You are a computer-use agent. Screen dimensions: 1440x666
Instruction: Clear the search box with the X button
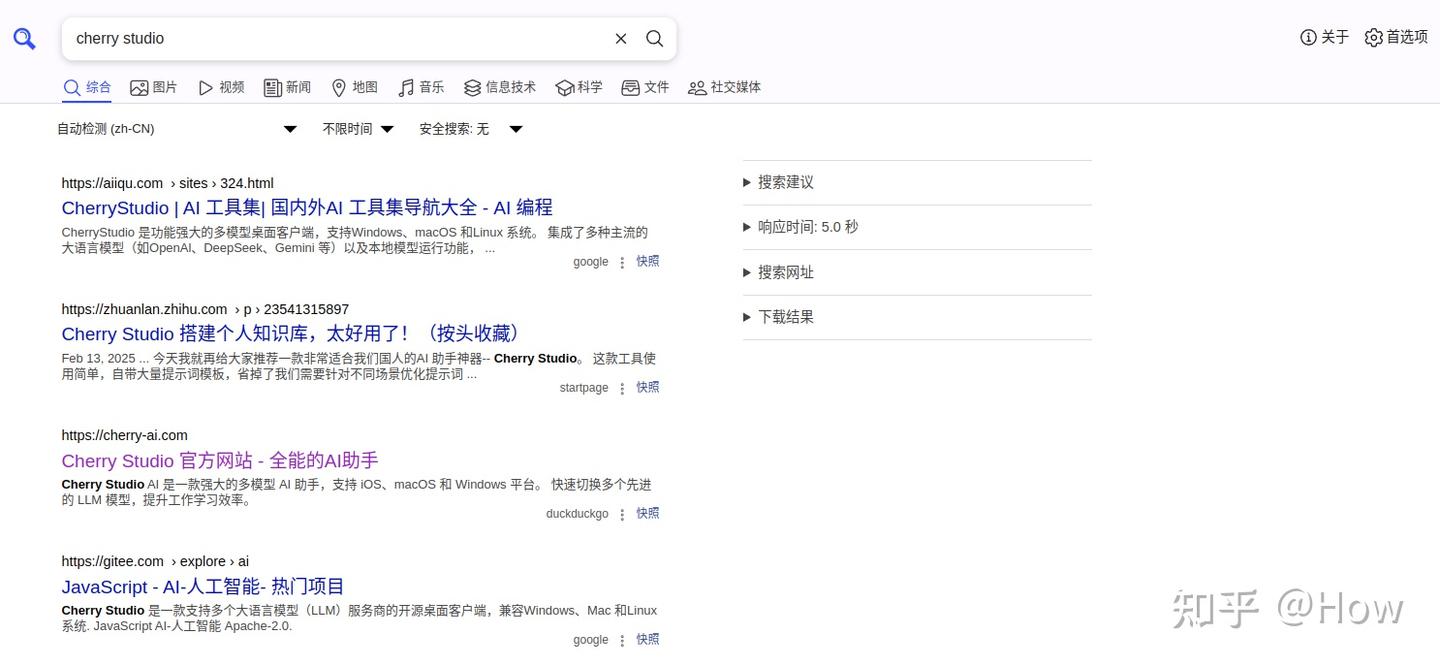coord(620,38)
